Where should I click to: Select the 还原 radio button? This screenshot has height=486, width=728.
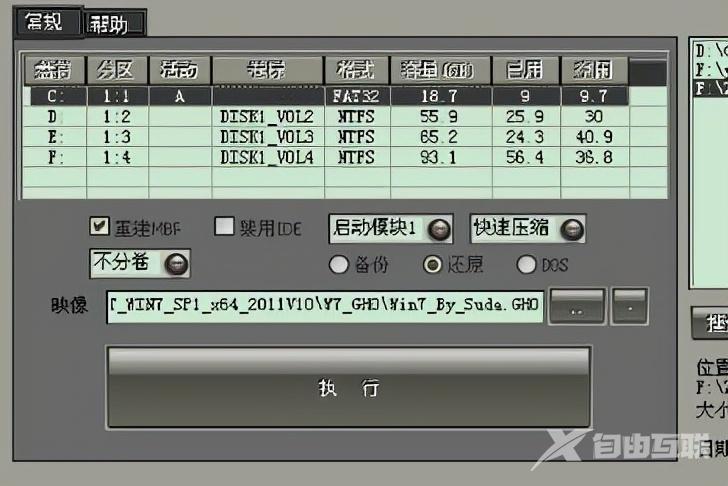coord(432,265)
